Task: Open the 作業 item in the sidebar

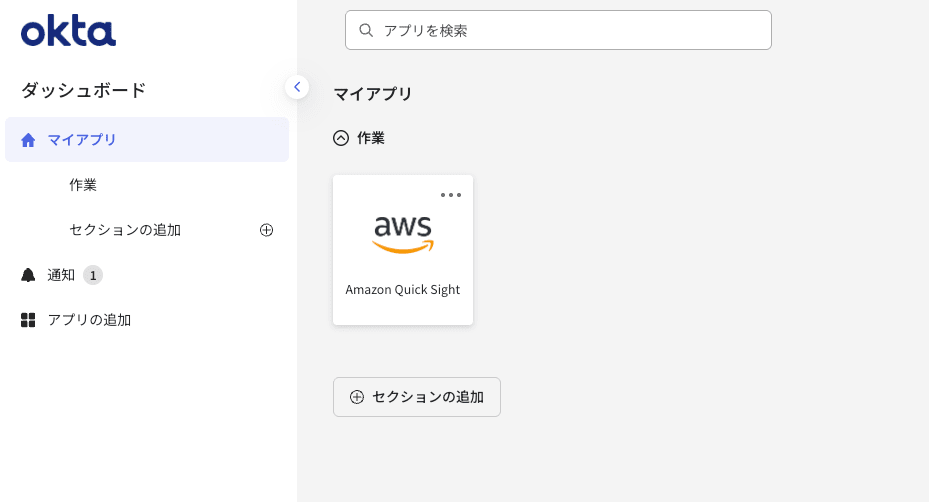Action: (83, 185)
